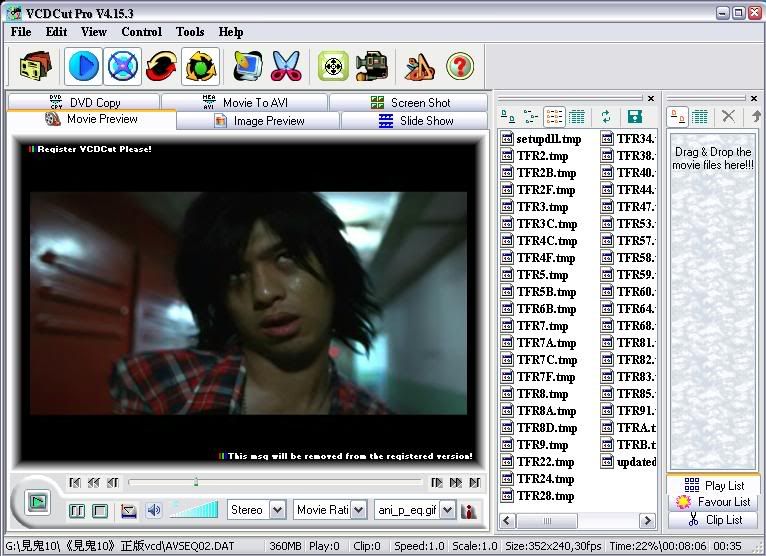Switch file list to details view
766x556 pixels.
tap(577, 116)
